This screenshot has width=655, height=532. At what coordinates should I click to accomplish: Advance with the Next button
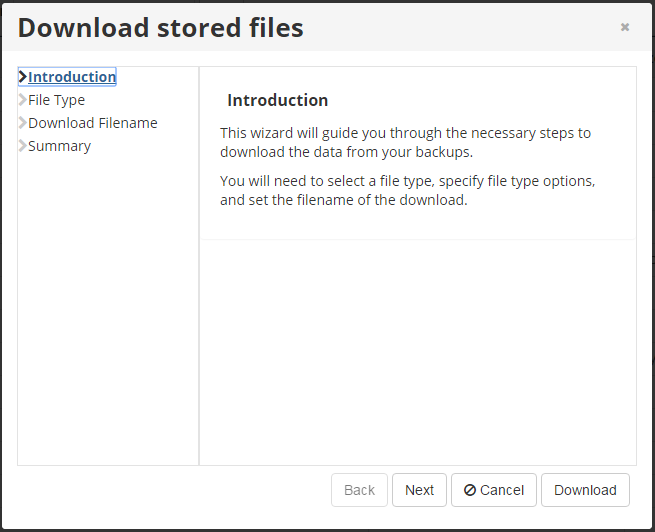(x=419, y=490)
